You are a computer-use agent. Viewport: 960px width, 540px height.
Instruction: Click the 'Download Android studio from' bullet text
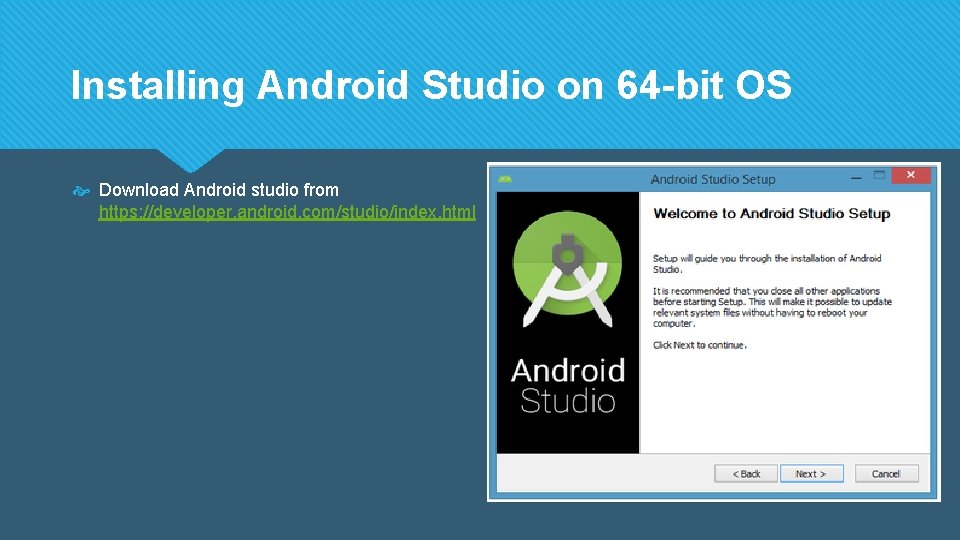[219, 190]
